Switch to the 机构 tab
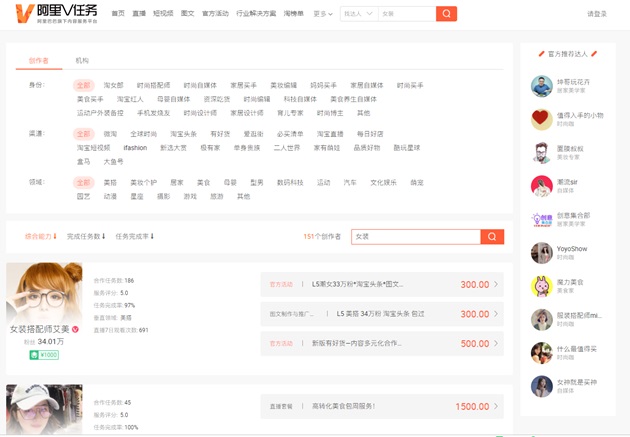Viewport: 630px width, 437px height. [82, 61]
